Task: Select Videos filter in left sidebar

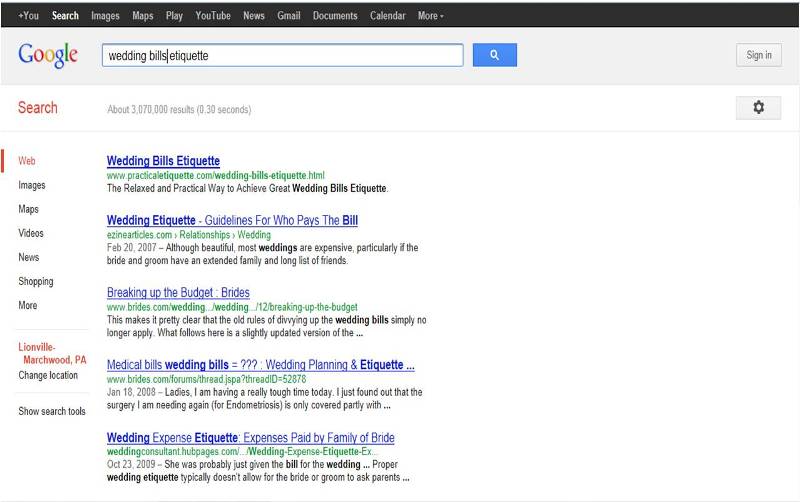Action: point(31,234)
